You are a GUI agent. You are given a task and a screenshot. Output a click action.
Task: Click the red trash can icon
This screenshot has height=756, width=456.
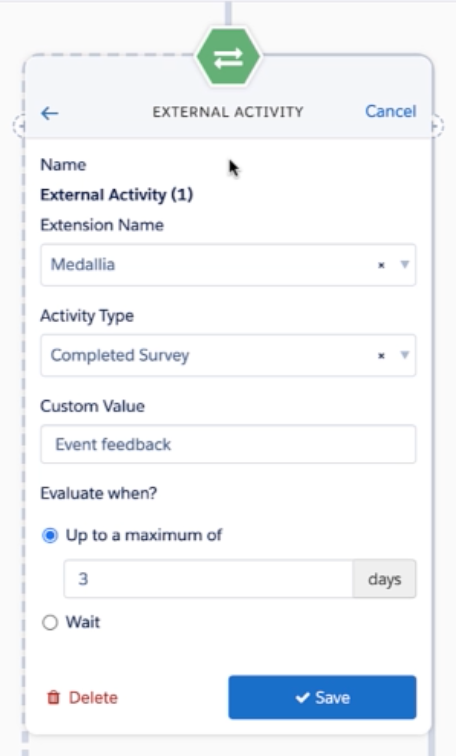[x=54, y=698]
